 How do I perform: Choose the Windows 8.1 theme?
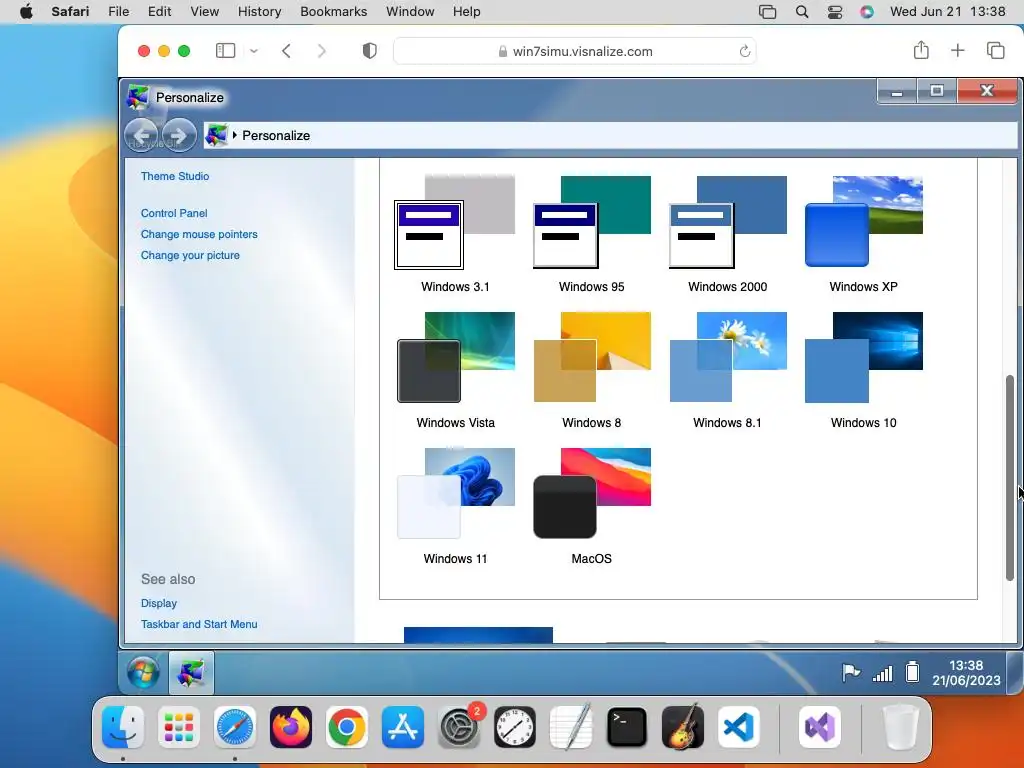728,357
